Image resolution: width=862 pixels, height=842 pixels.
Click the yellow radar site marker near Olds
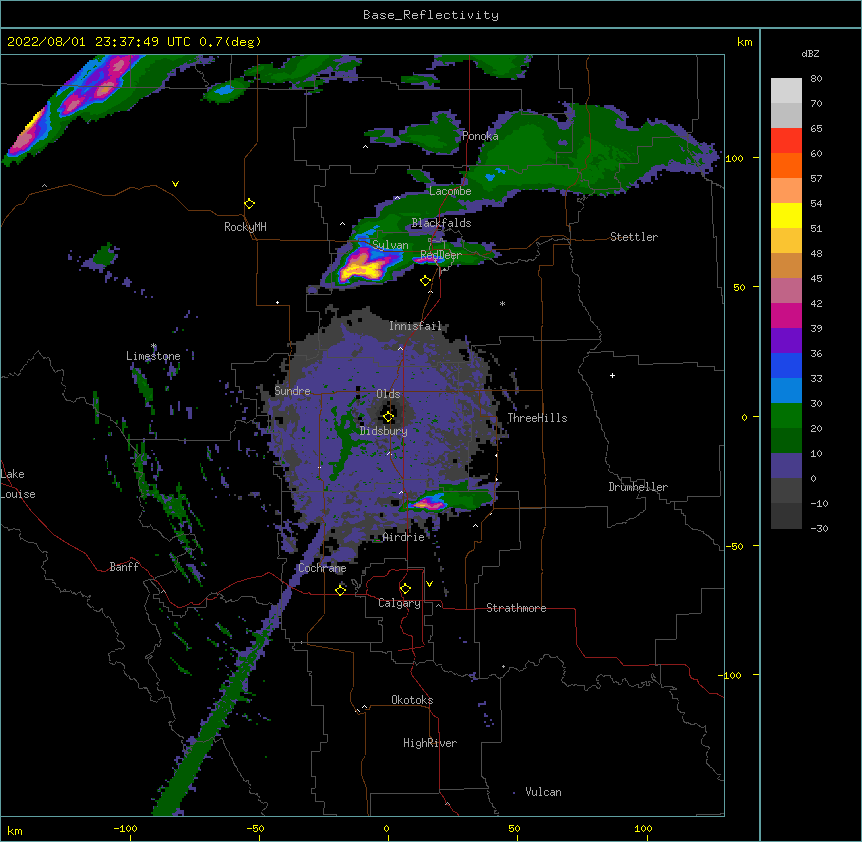point(388,416)
